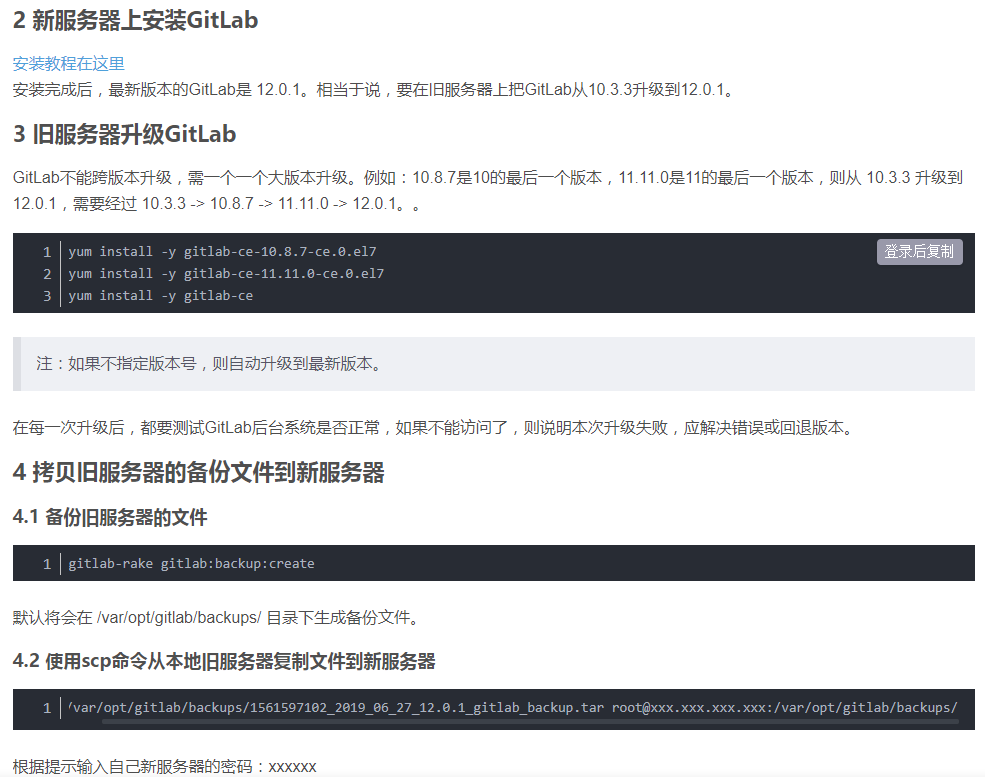
Task: Open the 安装教程在这里 link
Action: (x=68, y=63)
